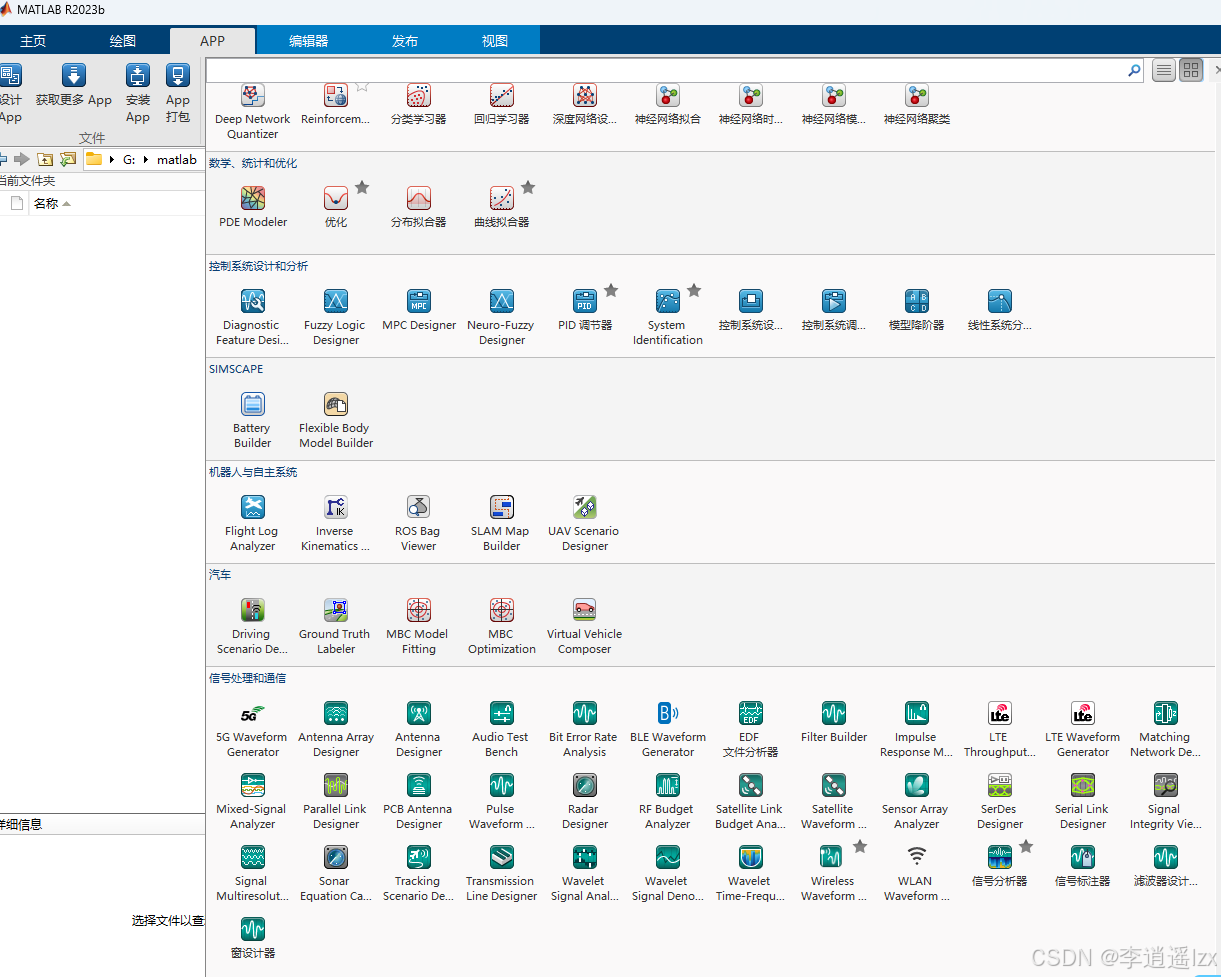Click the search magnifier icon
This screenshot has width=1221, height=977.
coord(1134,70)
